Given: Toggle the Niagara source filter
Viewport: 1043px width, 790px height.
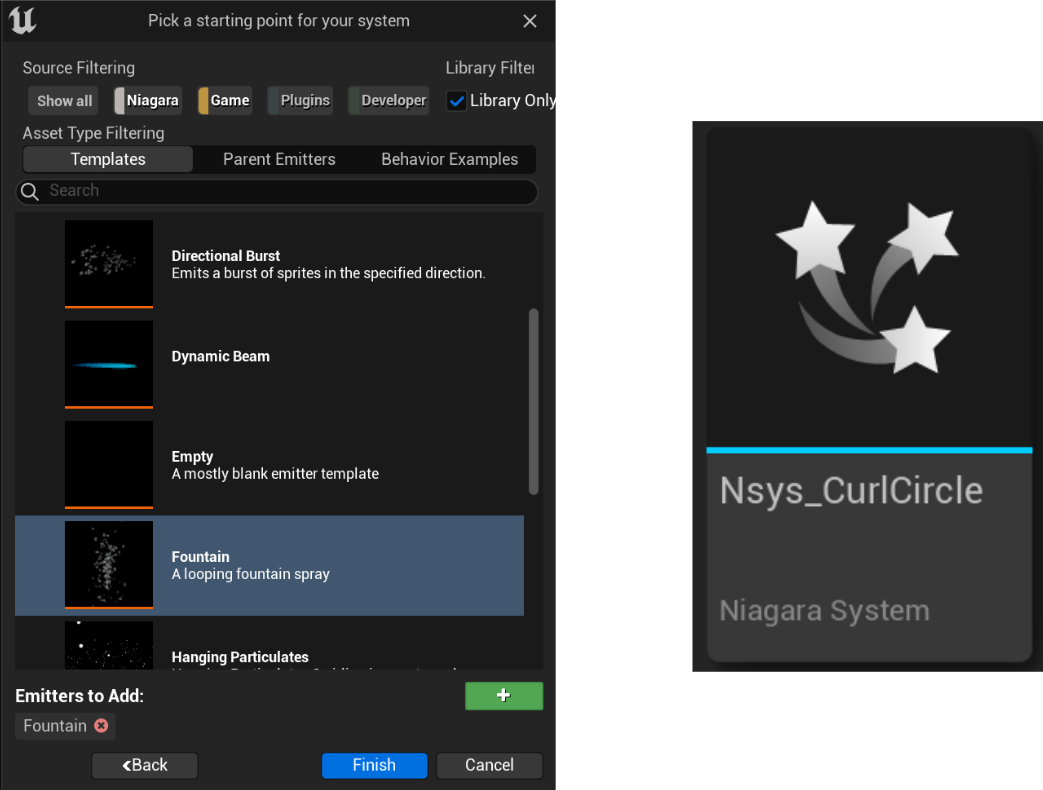Looking at the screenshot, I should 147,100.
